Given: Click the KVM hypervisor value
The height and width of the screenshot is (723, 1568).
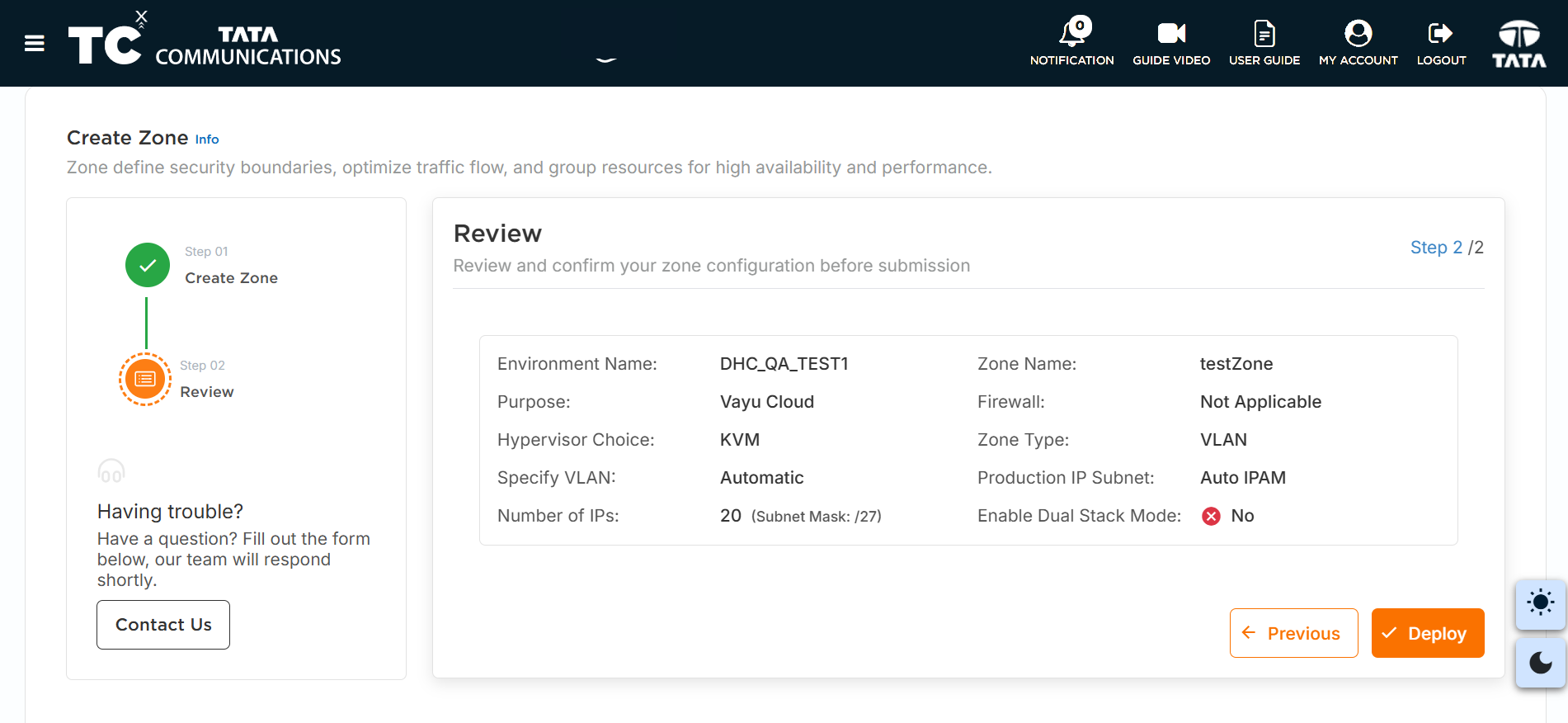Looking at the screenshot, I should [740, 440].
